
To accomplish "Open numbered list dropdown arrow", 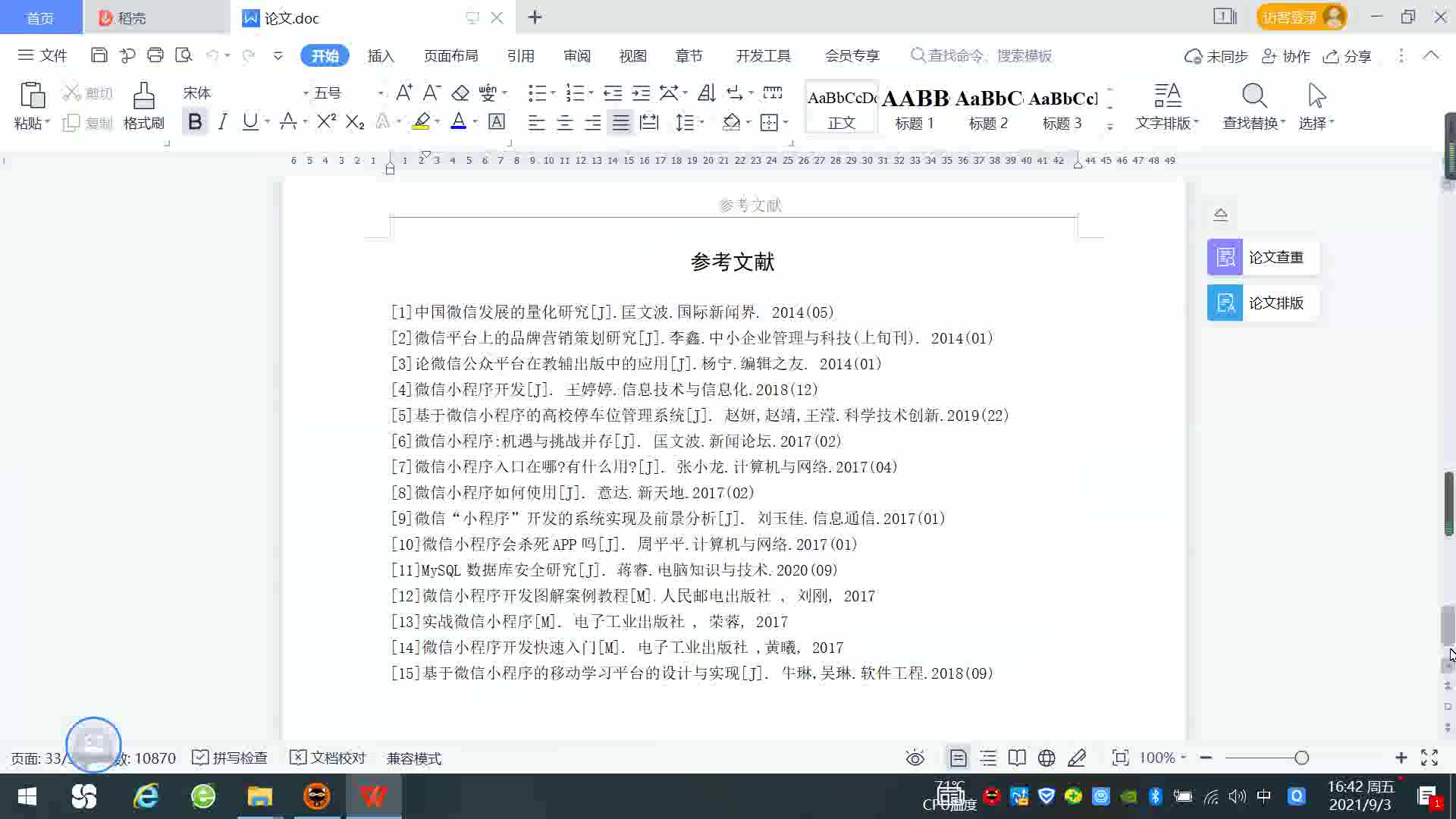I will [591, 93].
